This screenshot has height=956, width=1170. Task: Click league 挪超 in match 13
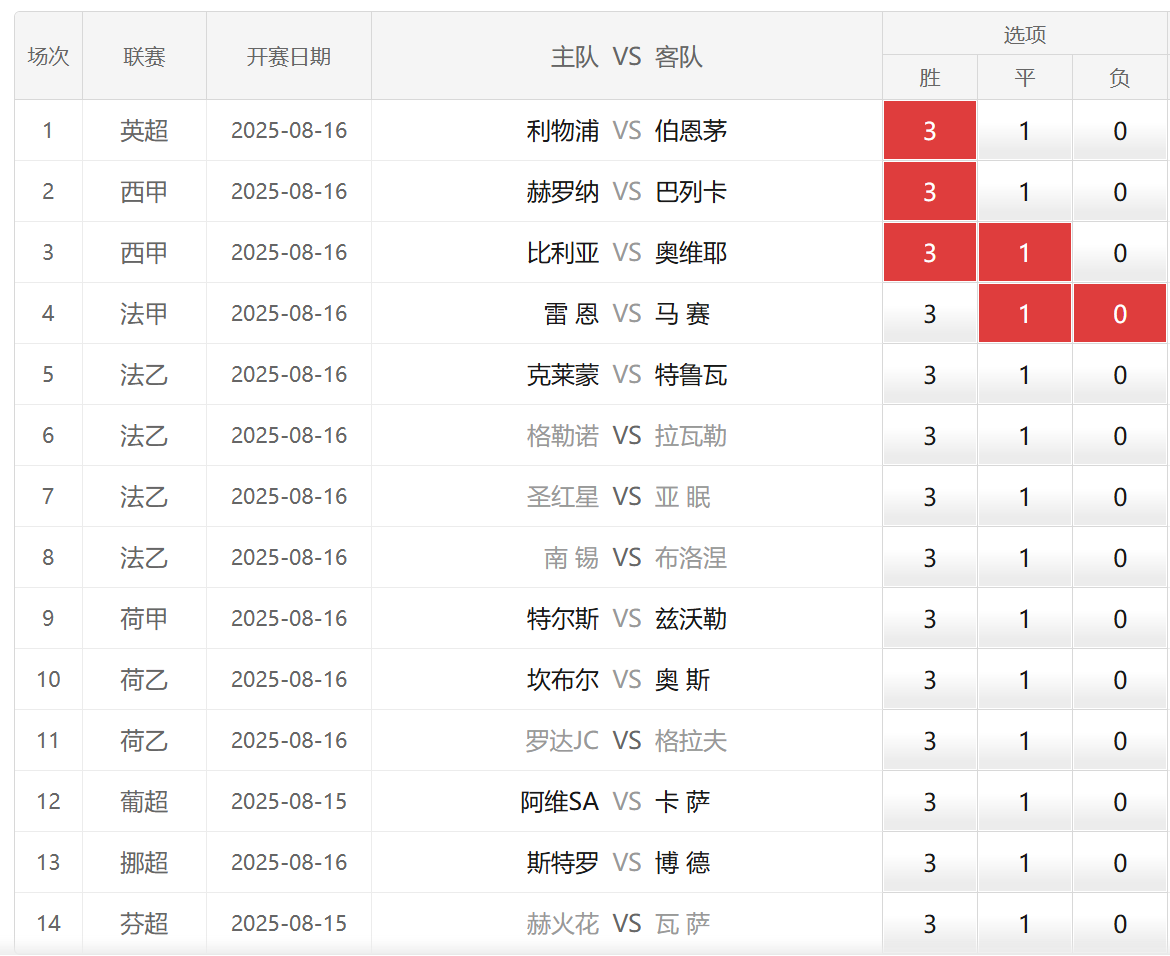click(x=144, y=863)
